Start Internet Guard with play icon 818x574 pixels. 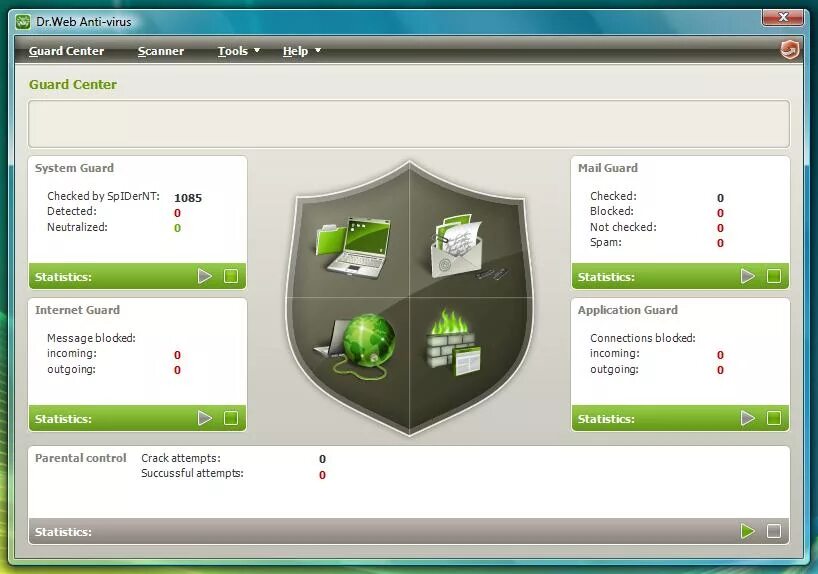point(204,418)
